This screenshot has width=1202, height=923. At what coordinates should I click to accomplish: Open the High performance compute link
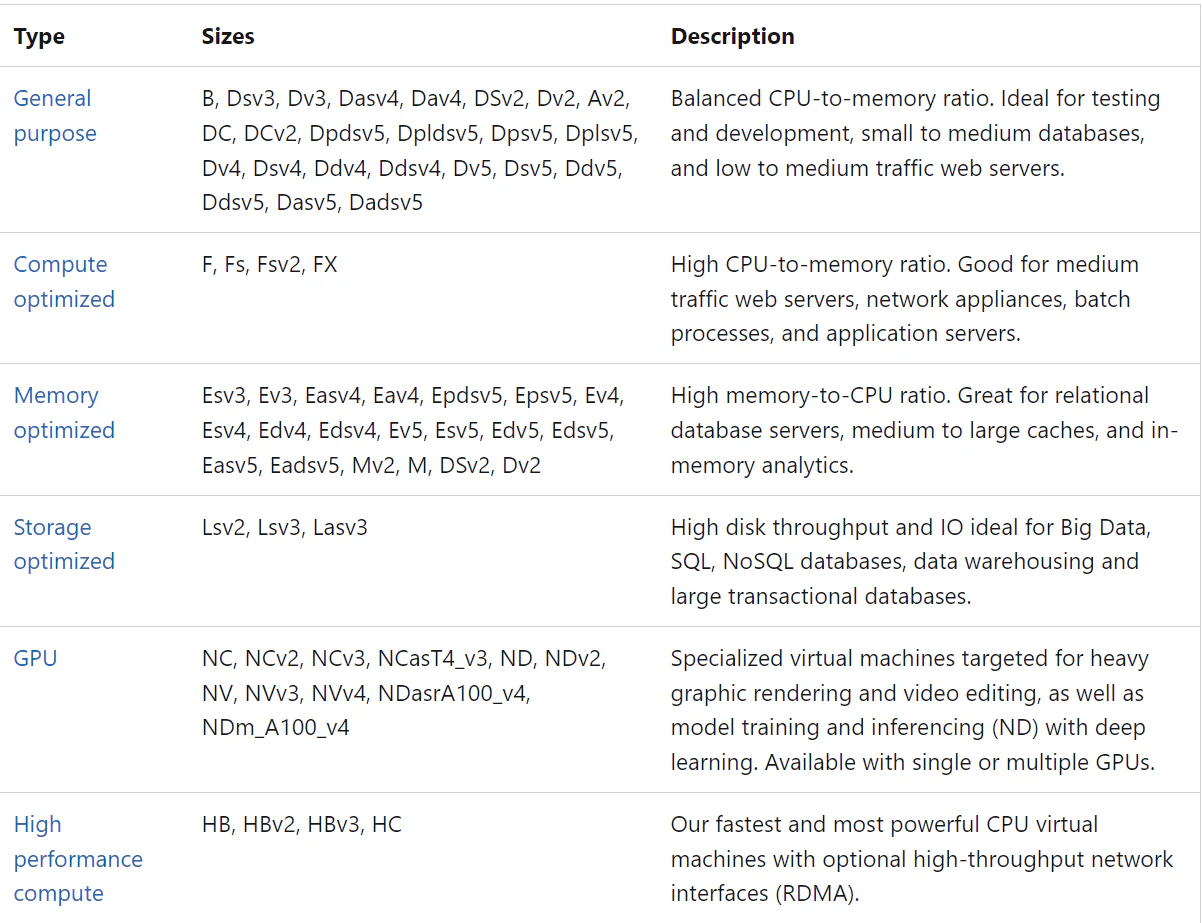[x=78, y=859]
